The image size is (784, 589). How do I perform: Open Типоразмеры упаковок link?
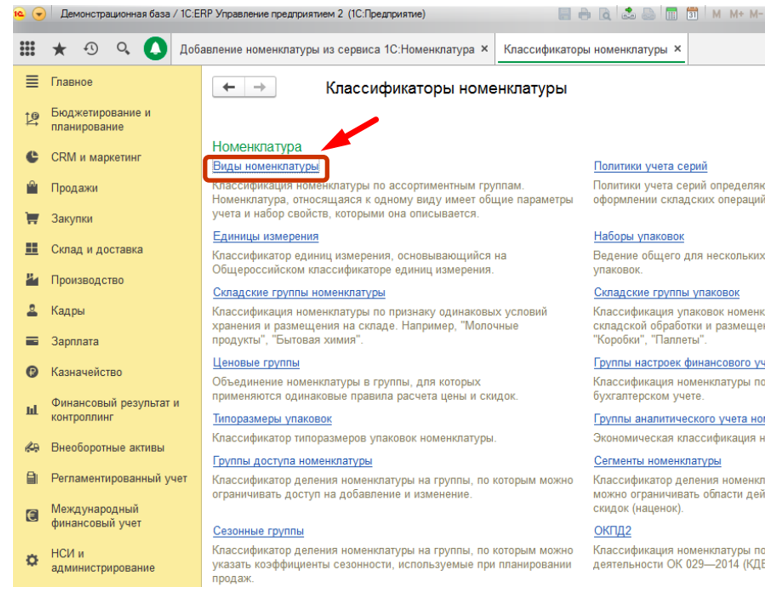(272, 418)
